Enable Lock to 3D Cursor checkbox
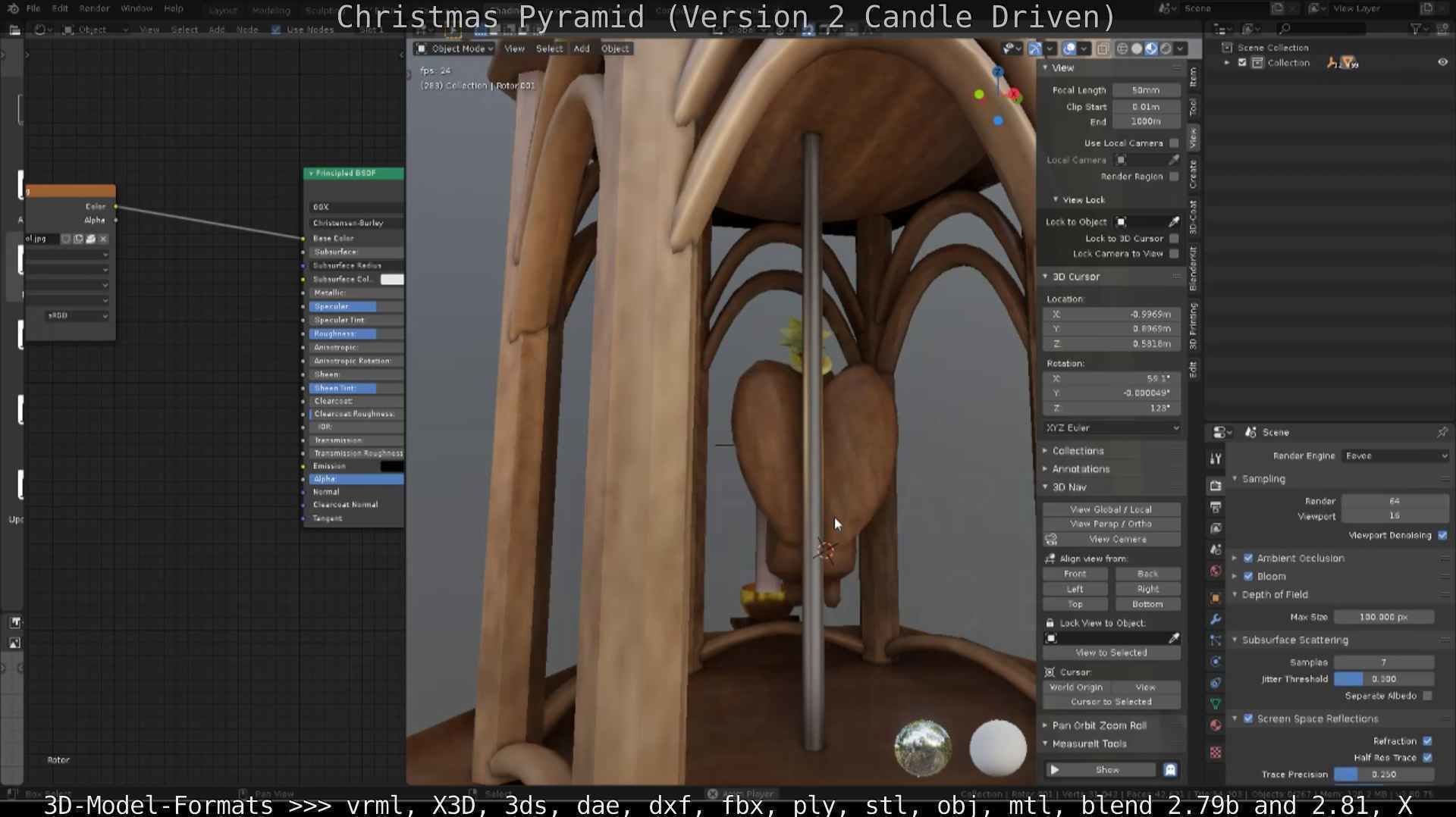The image size is (1456, 817). [x=1174, y=239]
